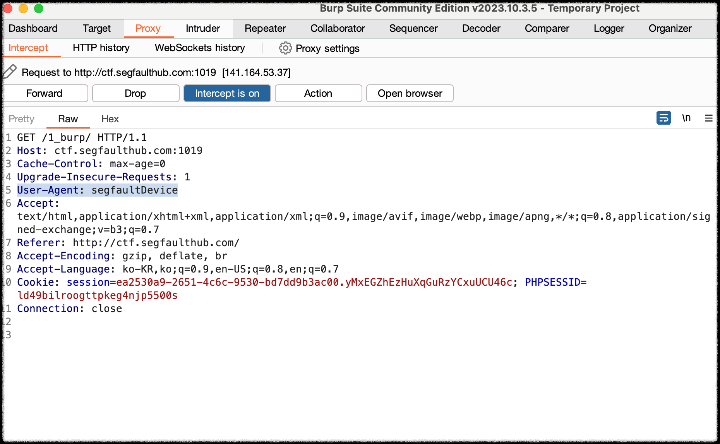720x444 pixels.
Task: Click the Proxy settings gear icon
Action: [x=285, y=48]
